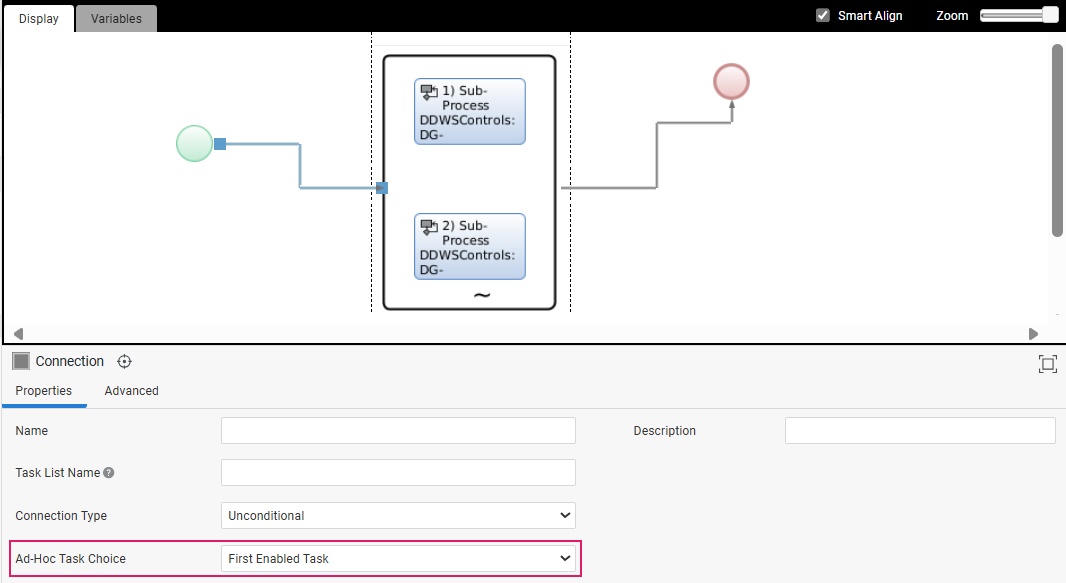This screenshot has height=583, width=1066.
Task: Click the locate target icon beside Connection
Action: pyautogui.click(x=125, y=361)
